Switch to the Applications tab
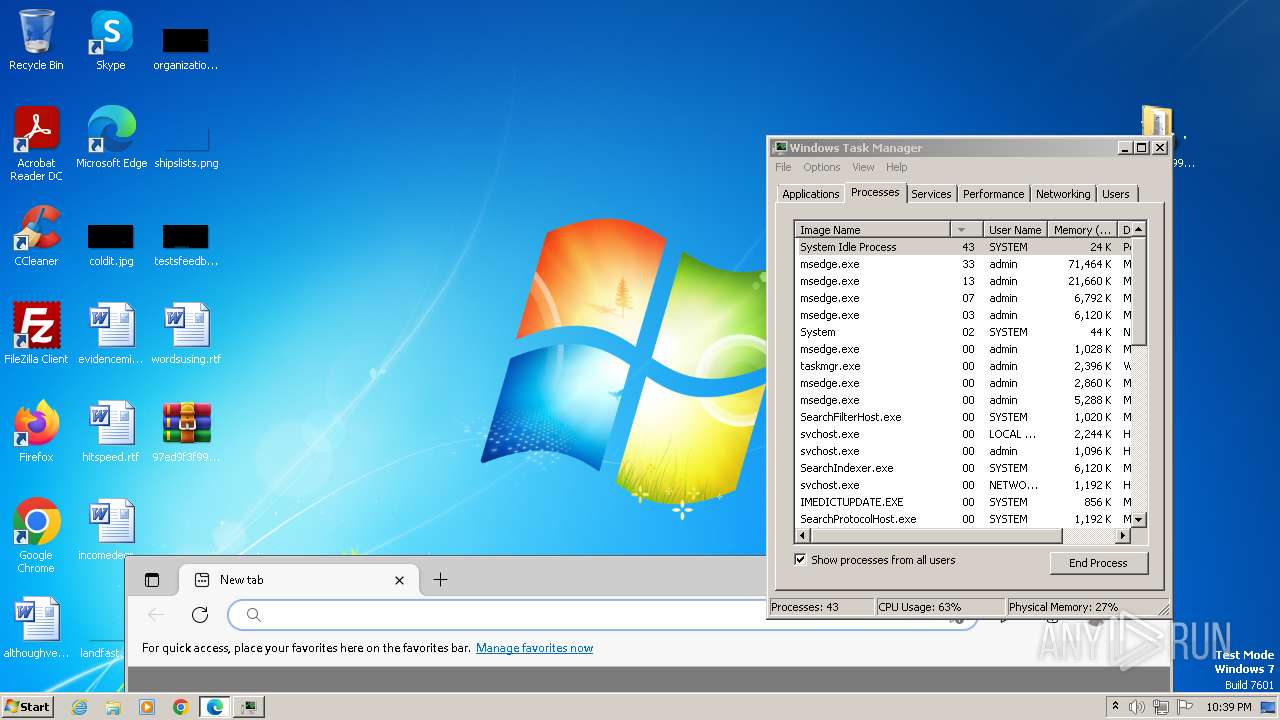Image resolution: width=1280 pixels, height=720 pixels. [810, 194]
